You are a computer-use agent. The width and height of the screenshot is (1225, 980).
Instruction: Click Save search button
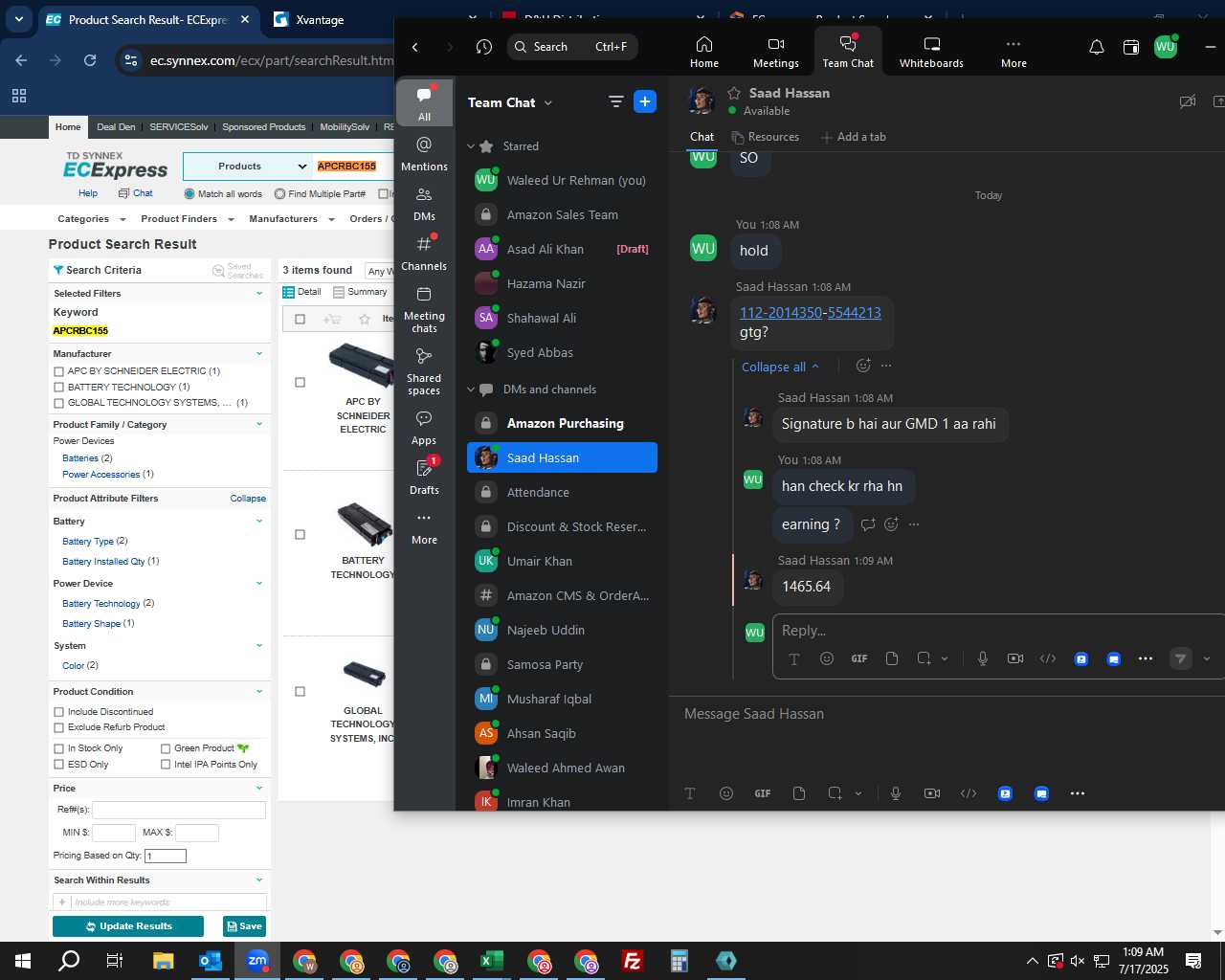click(244, 926)
